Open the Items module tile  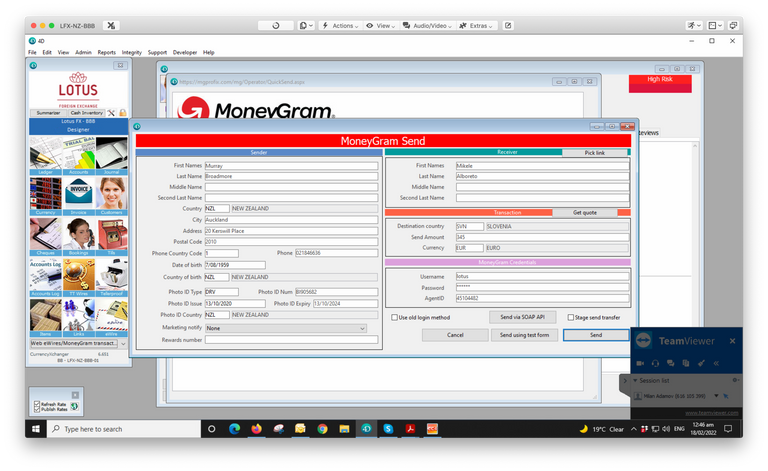[x=46, y=318]
